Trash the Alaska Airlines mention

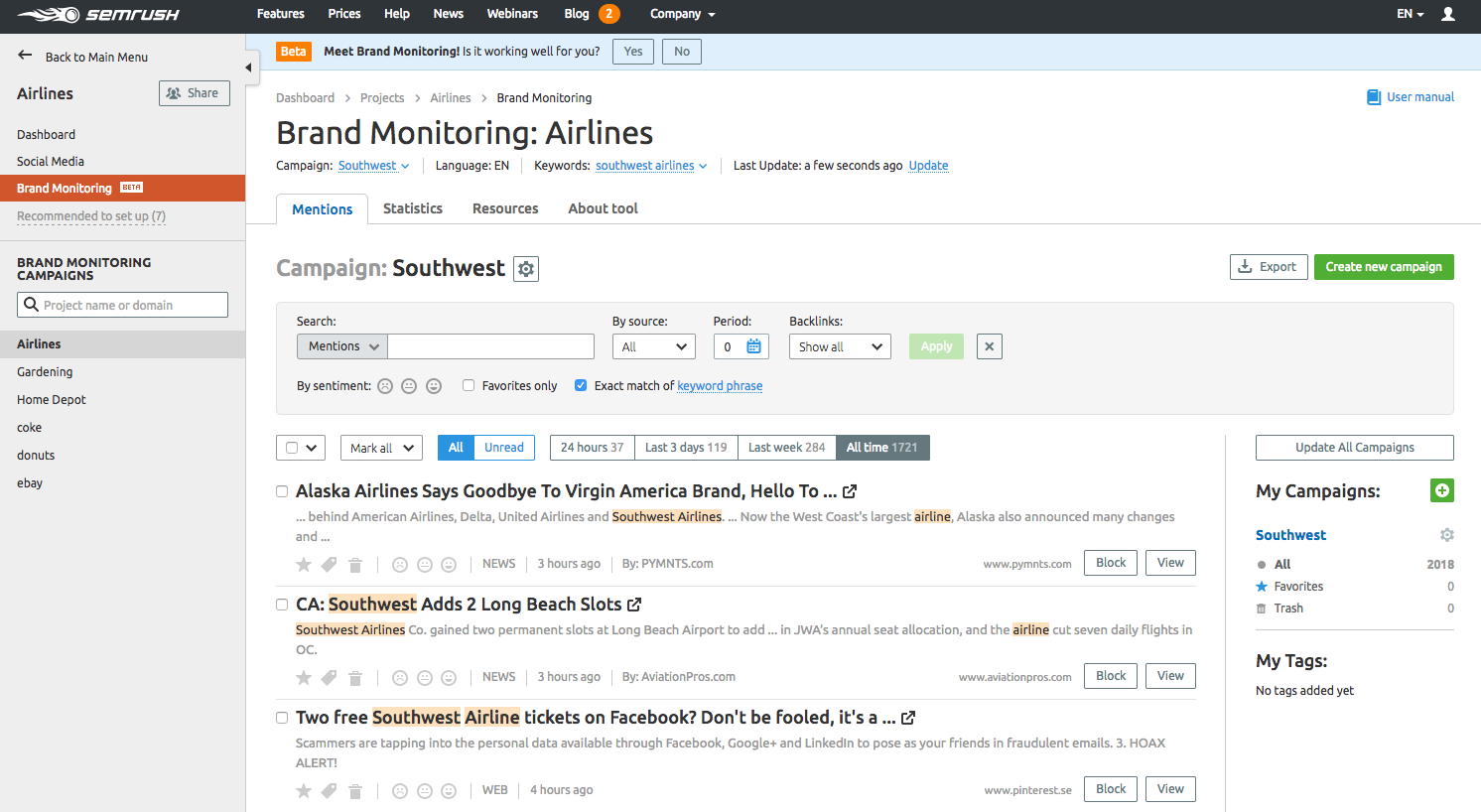coord(355,565)
